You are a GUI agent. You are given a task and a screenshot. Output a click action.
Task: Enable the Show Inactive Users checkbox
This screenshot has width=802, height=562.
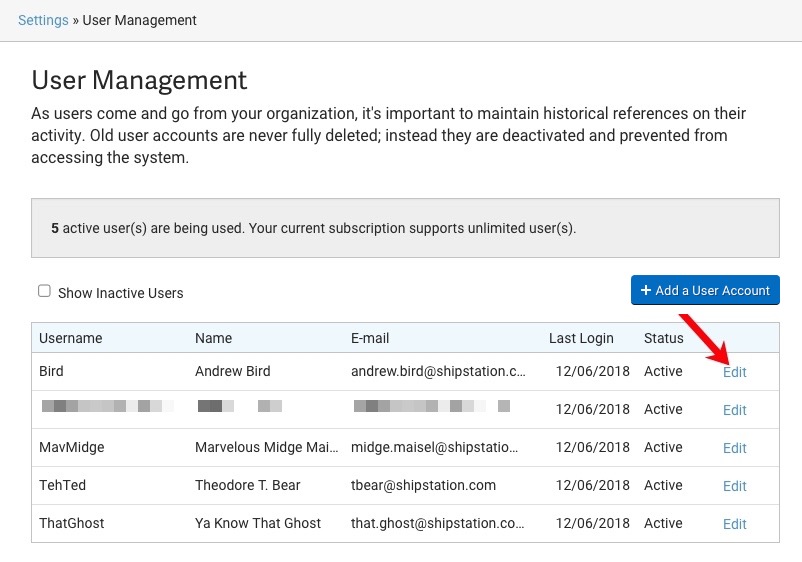(x=44, y=292)
